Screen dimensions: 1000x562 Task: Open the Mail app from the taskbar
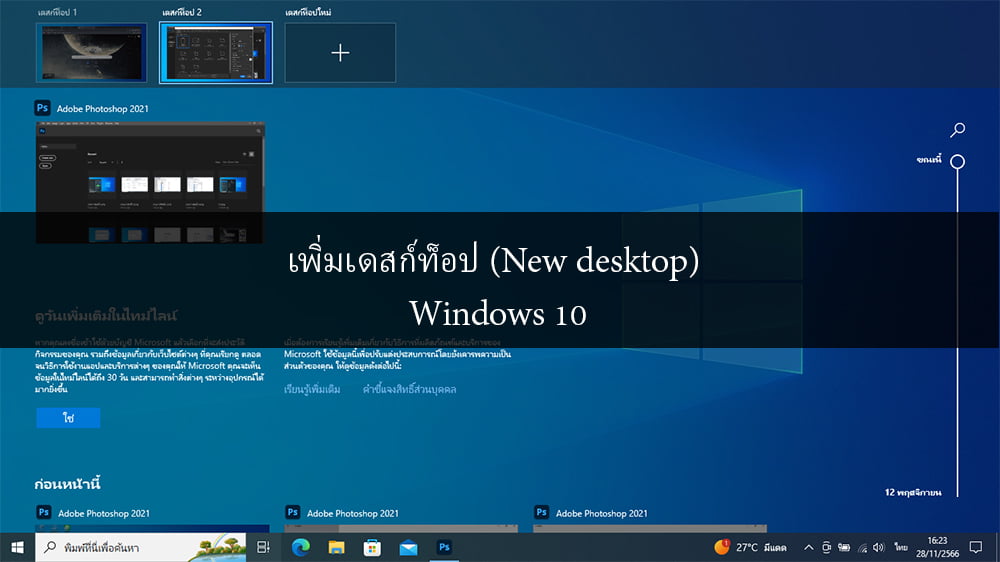point(408,547)
